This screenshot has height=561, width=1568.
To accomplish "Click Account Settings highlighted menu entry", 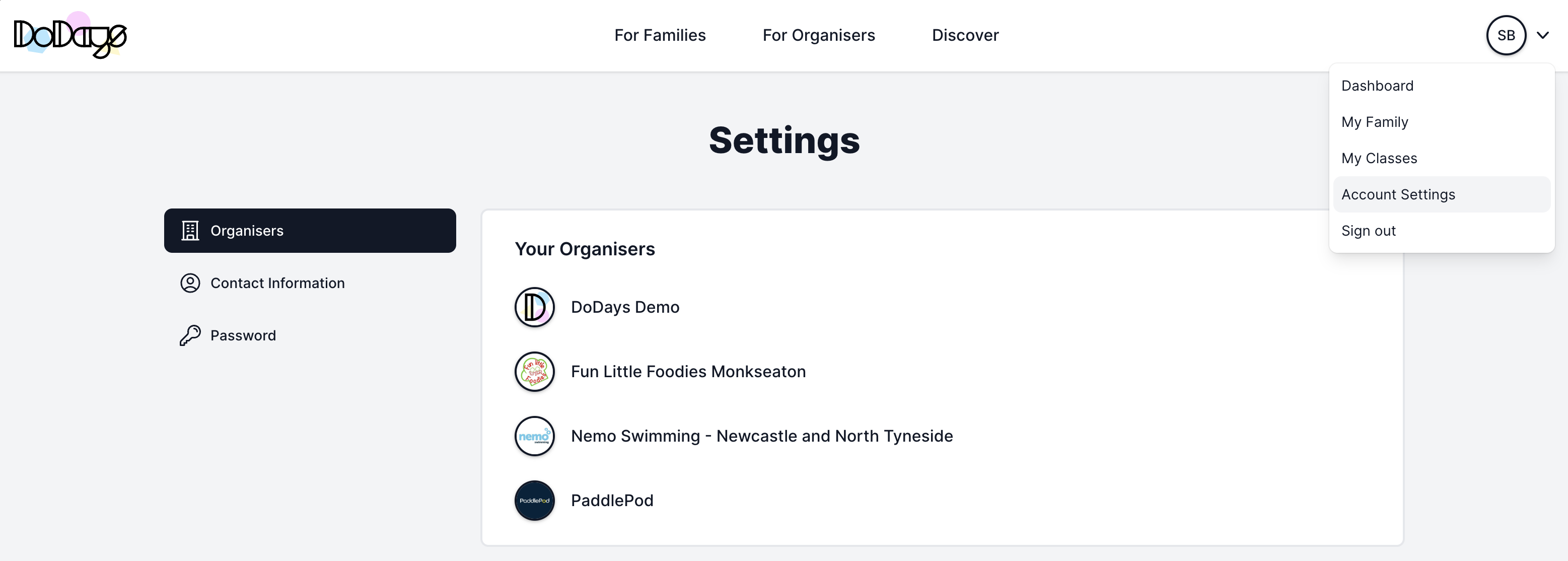I will click(x=1398, y=194).
